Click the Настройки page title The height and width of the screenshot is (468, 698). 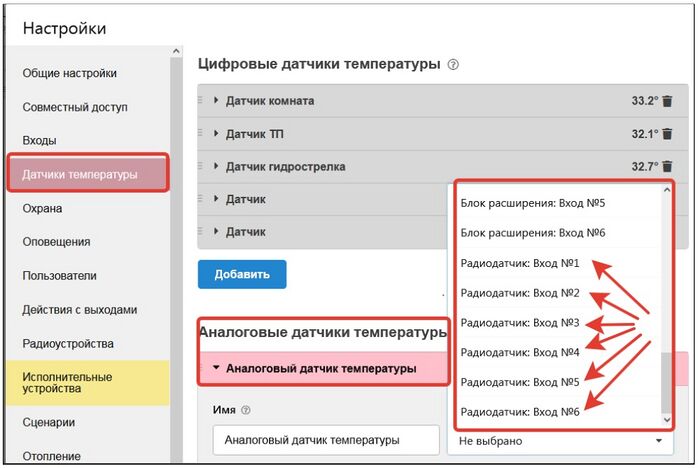[65, 28]
